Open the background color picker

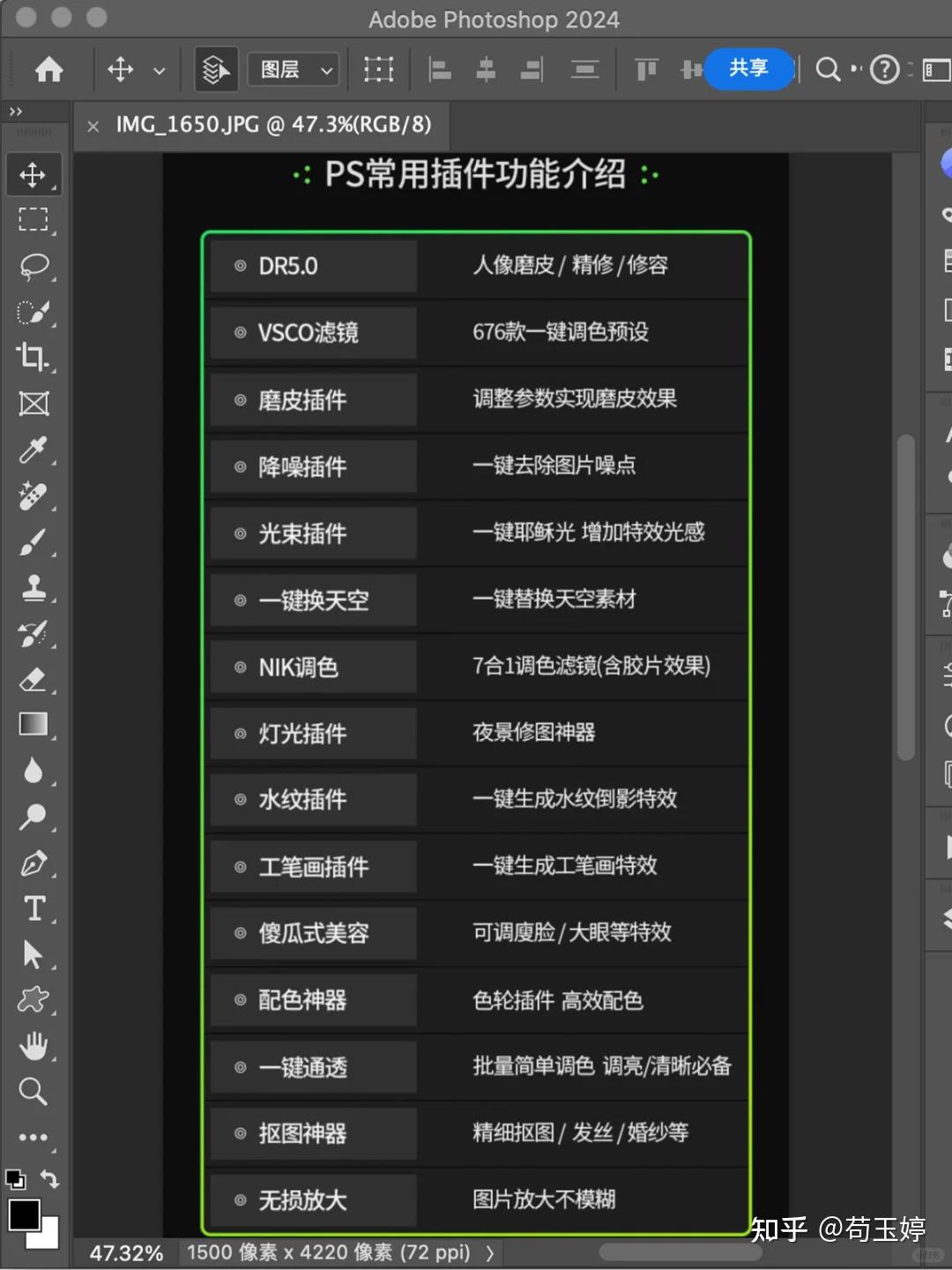click(x=49, y=1239)
